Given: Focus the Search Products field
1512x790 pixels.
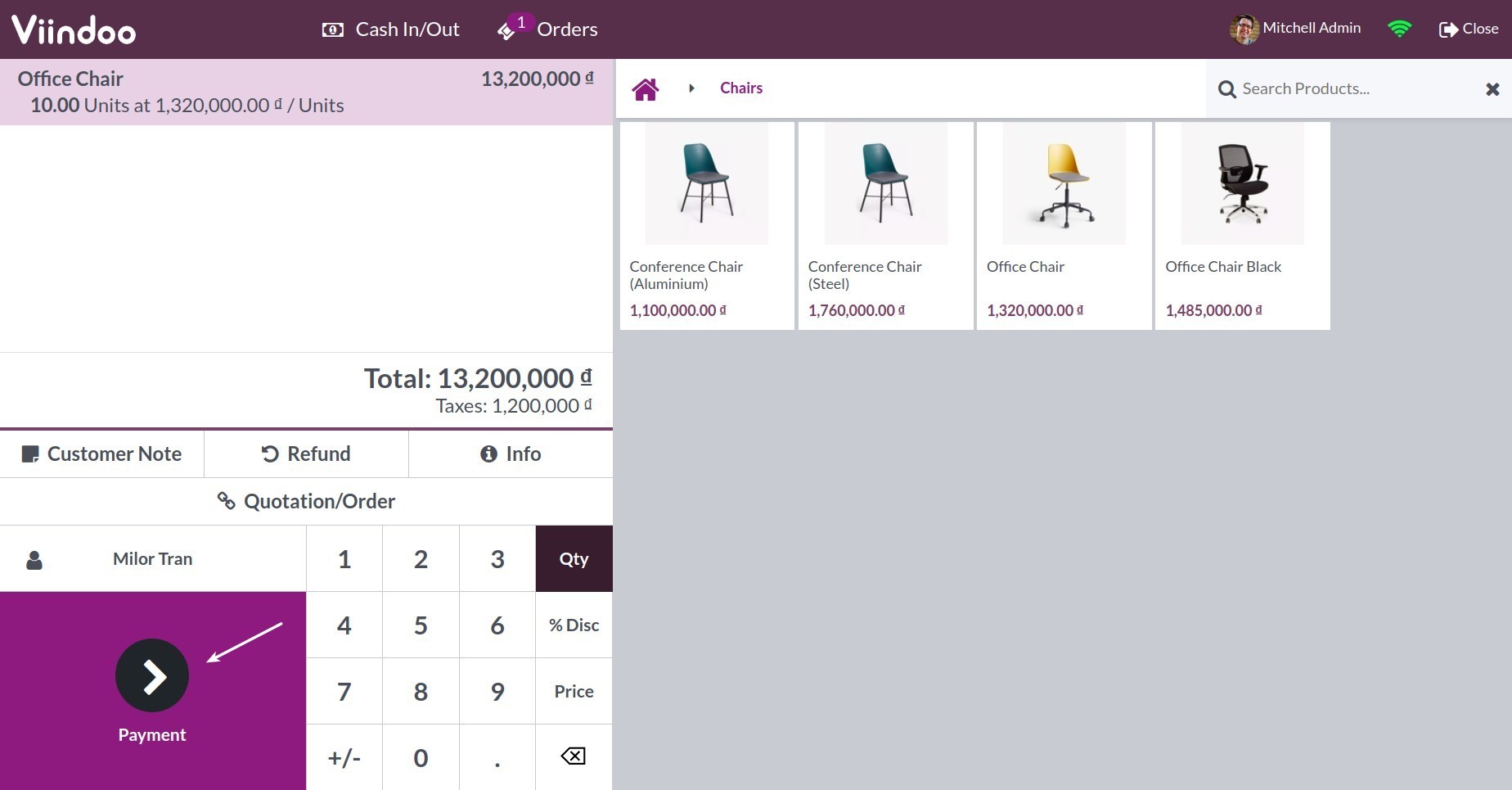Looking at the screenshot, I should click(1358, 88).
